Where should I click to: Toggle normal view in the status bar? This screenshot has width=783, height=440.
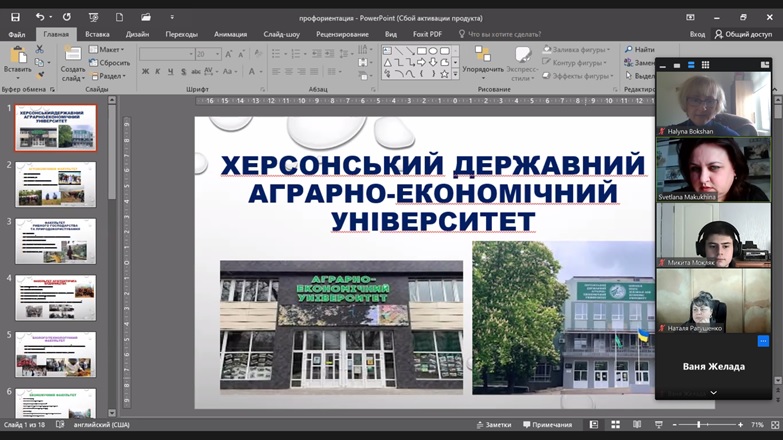(594, 425)
